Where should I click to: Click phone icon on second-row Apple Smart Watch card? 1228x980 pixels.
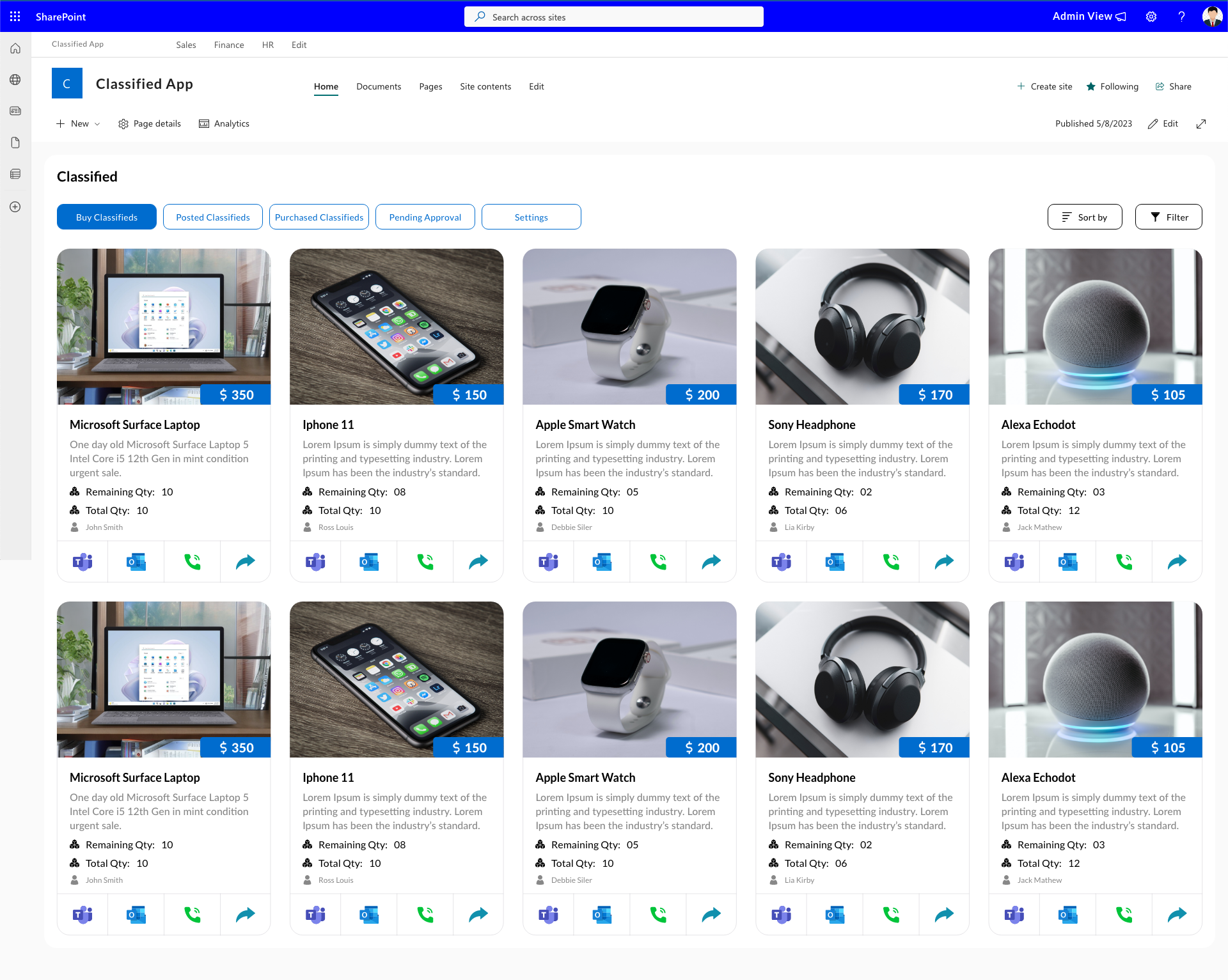(x=658, y=915)
